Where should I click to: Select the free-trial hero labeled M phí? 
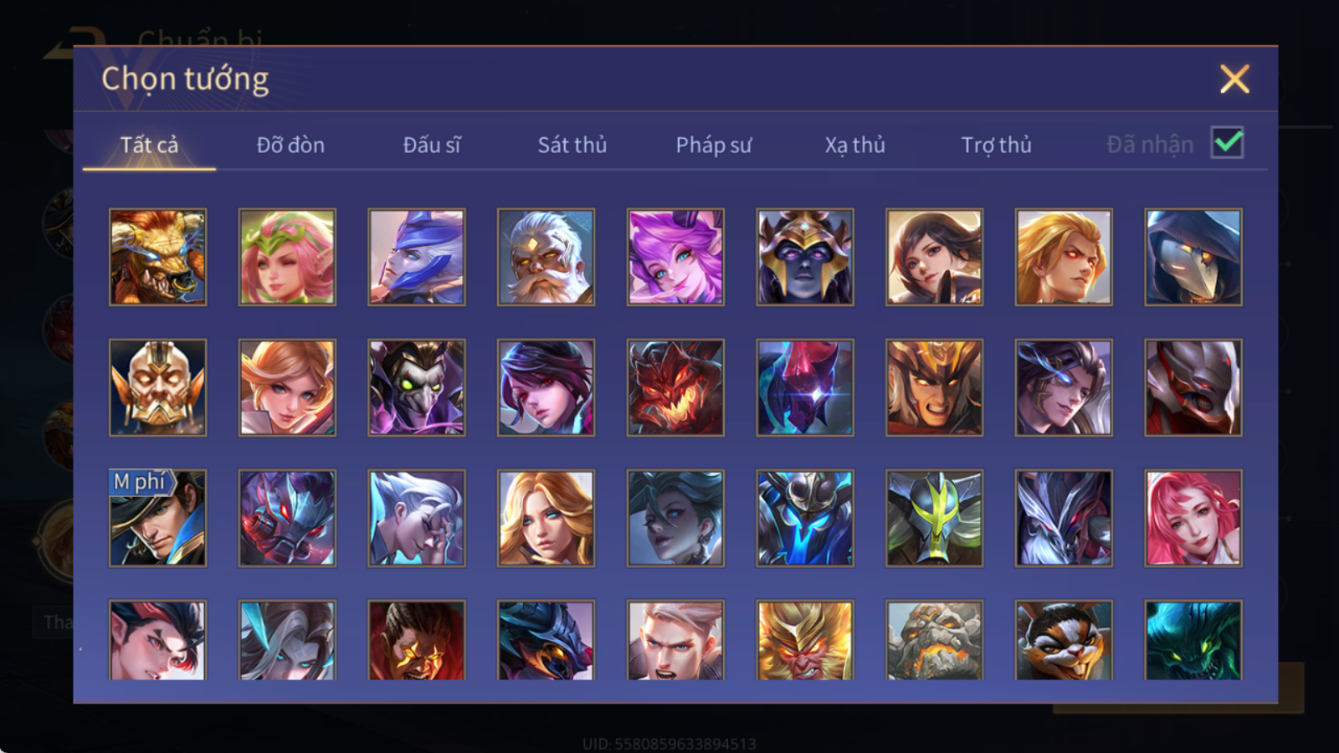coord(158,518)
